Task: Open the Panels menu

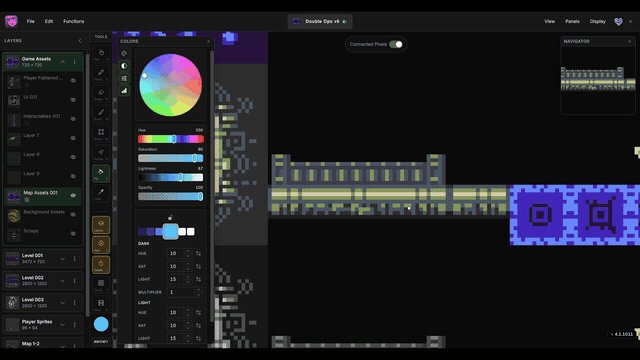Action: [x=572, y=21]
